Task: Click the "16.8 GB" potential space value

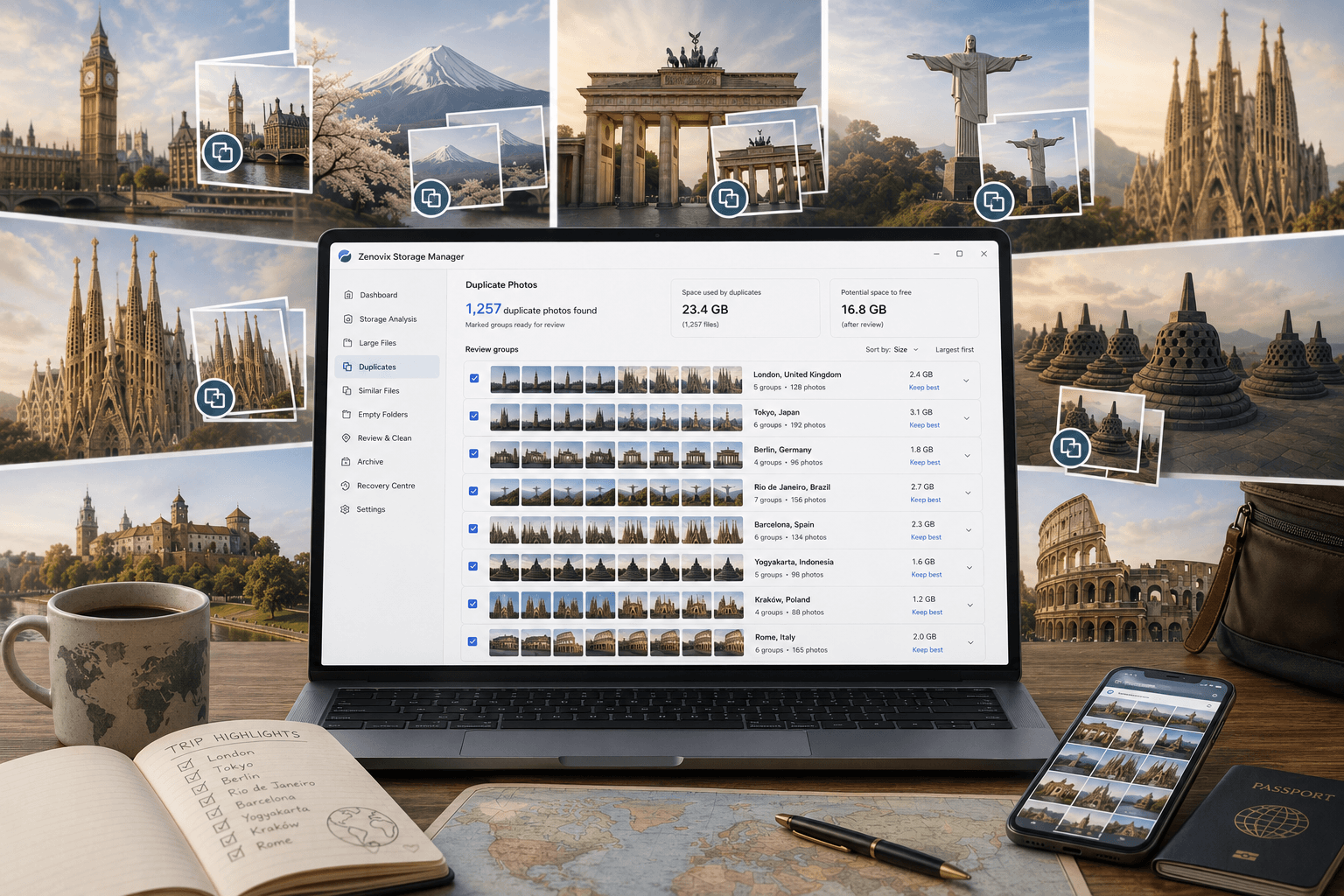Action: pyautogui.click(x=864, y=310)
